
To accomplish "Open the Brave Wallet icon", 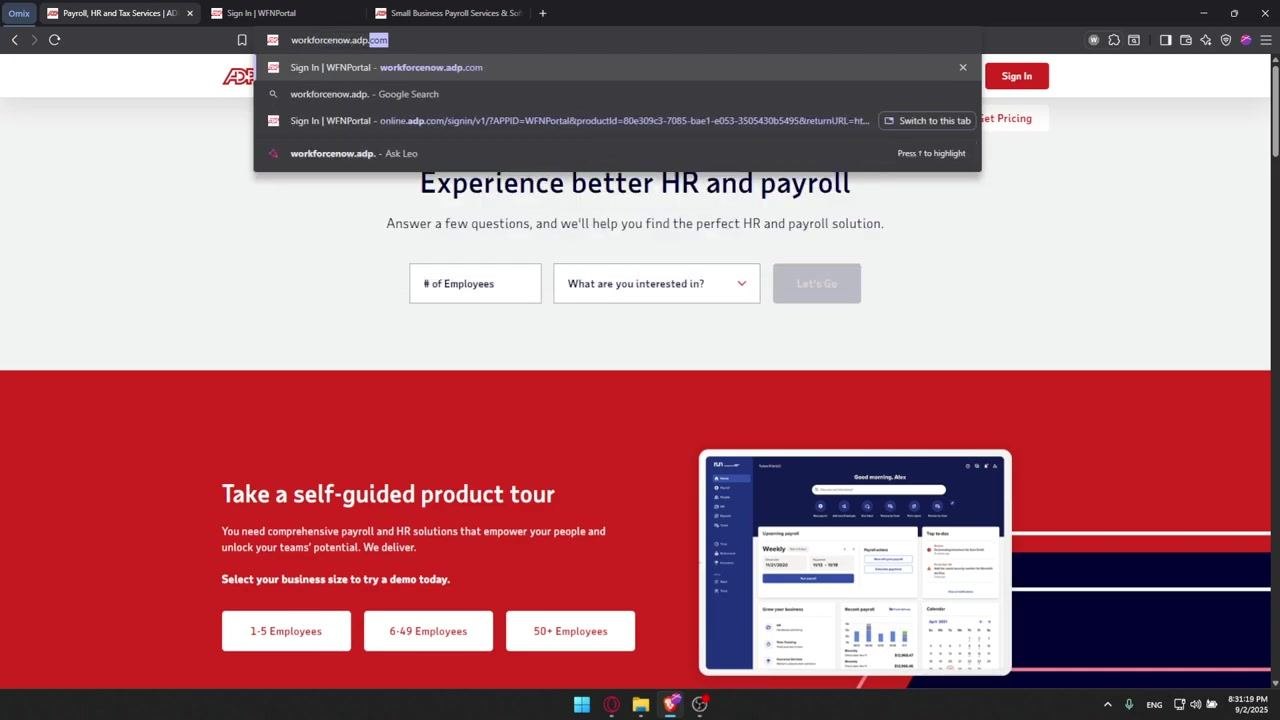I will (x=1186, y=40).
